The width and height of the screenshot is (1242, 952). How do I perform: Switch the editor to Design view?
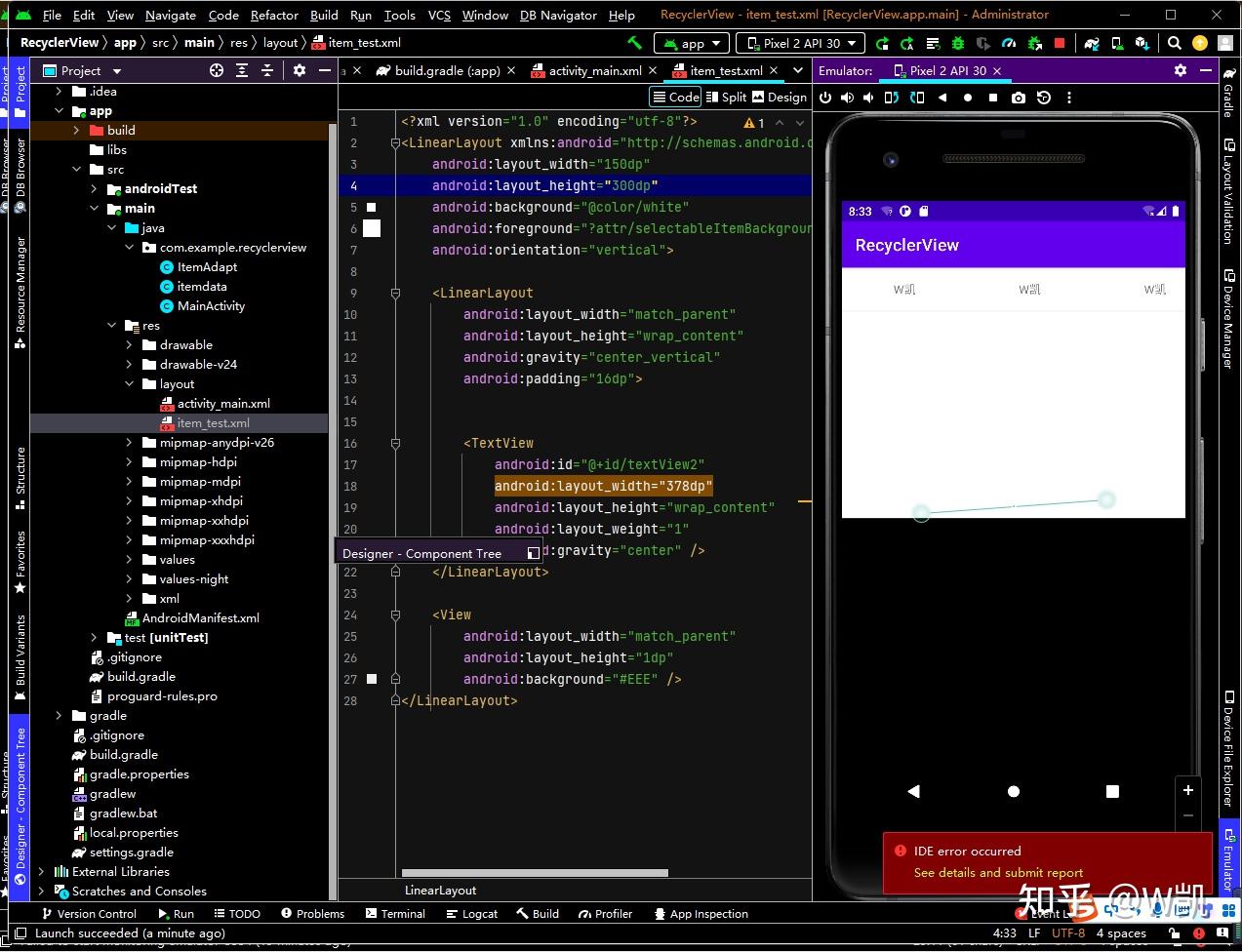coord(780,97)
